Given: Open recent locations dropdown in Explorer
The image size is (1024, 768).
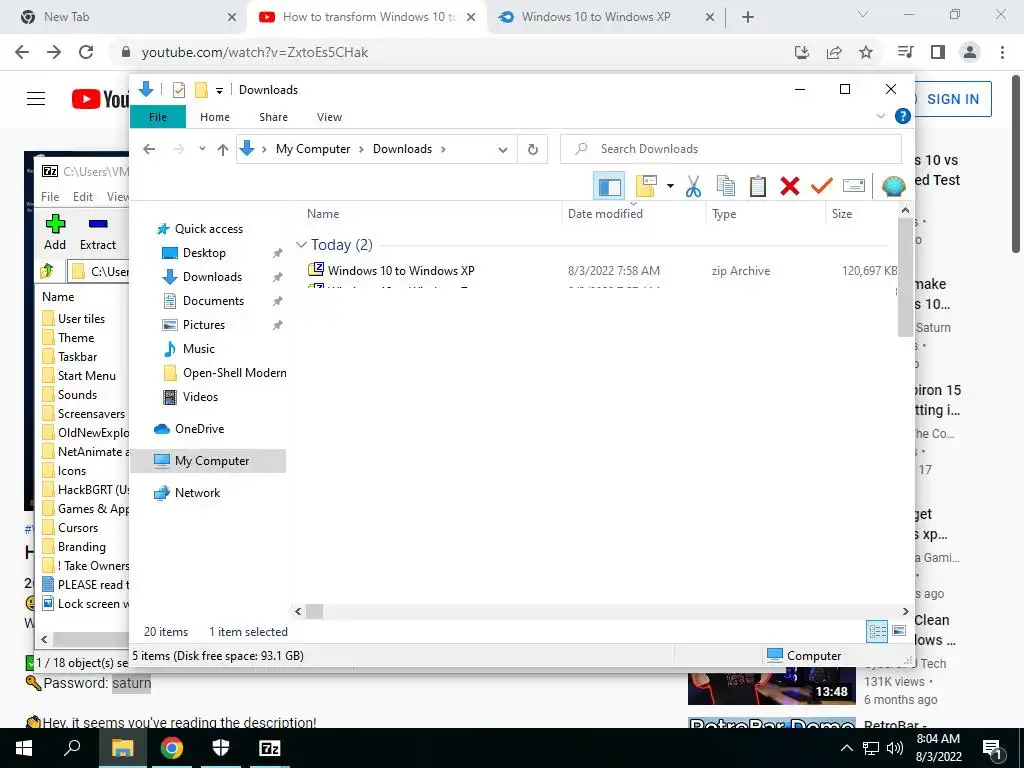Looking at the screenshot, I should (202, 149).
